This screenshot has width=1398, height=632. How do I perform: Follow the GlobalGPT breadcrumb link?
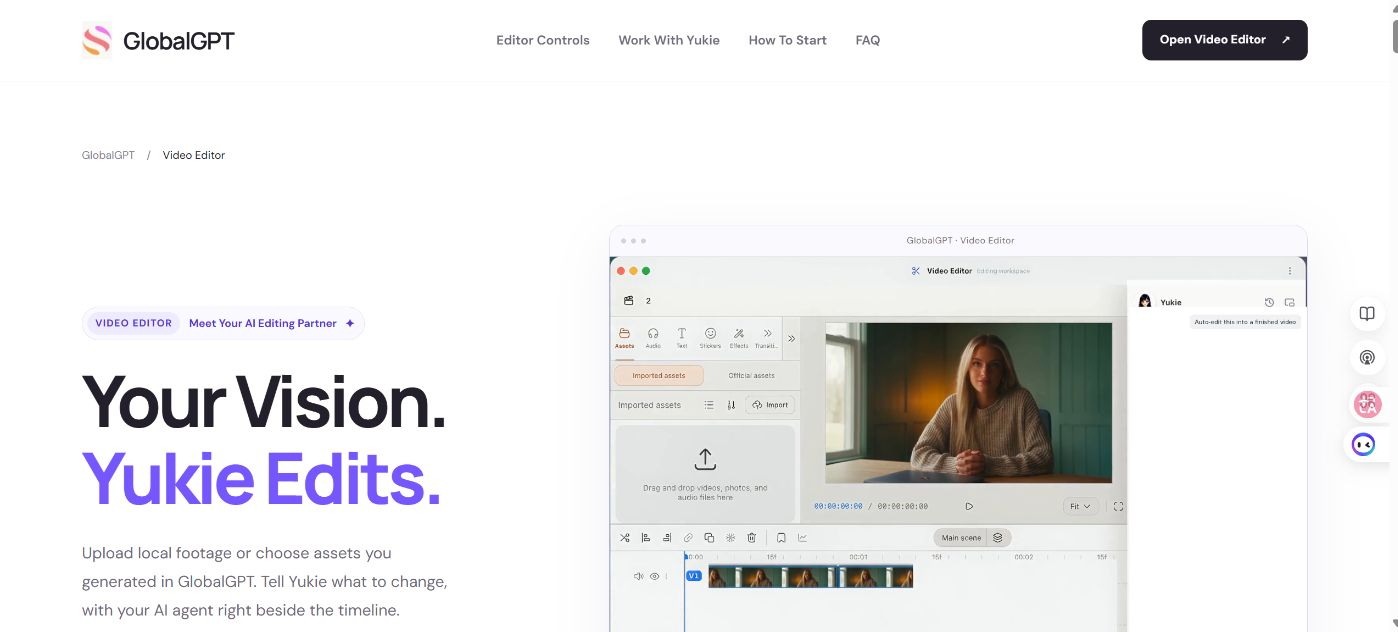click(x=108, y=155)
